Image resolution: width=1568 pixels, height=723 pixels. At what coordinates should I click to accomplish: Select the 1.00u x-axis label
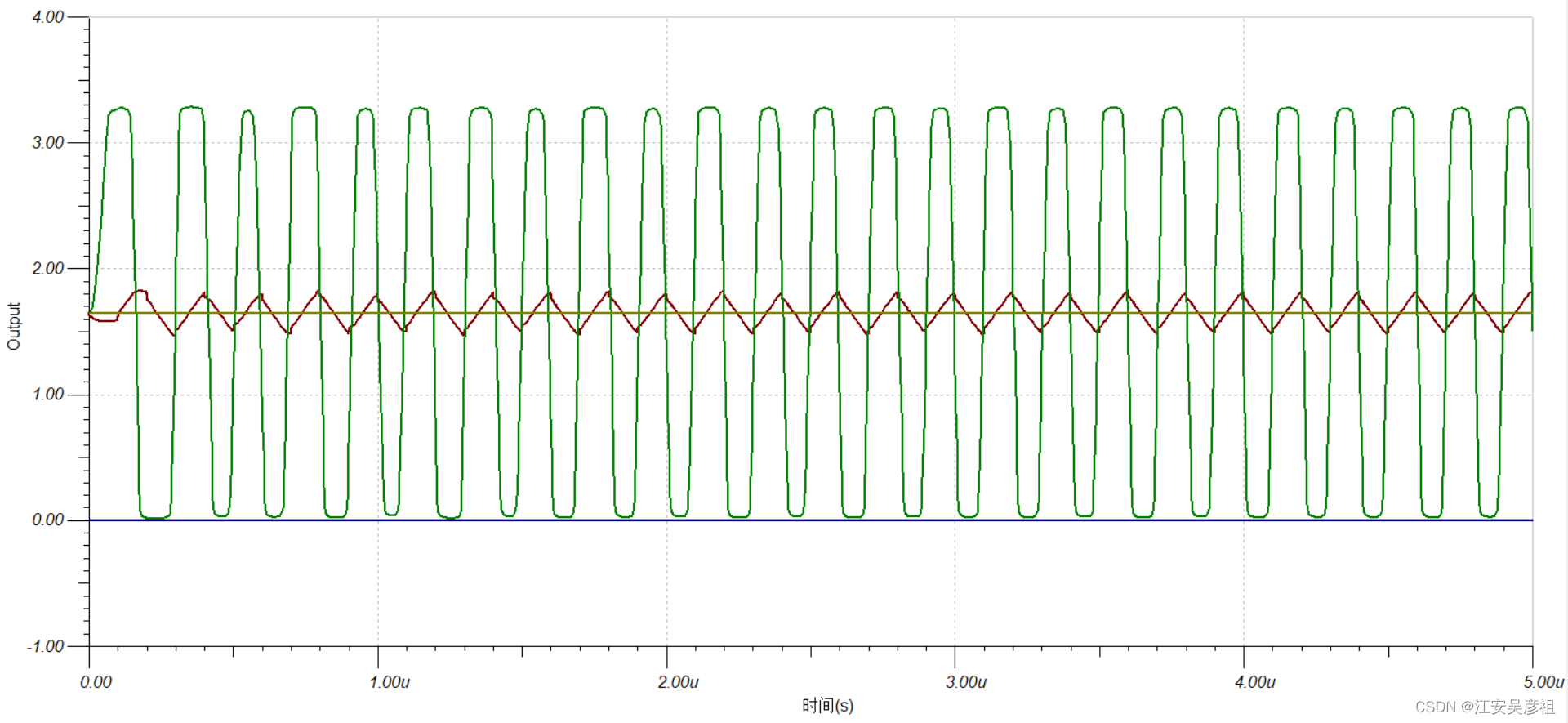pyautogui.click(x=390, y=682)
